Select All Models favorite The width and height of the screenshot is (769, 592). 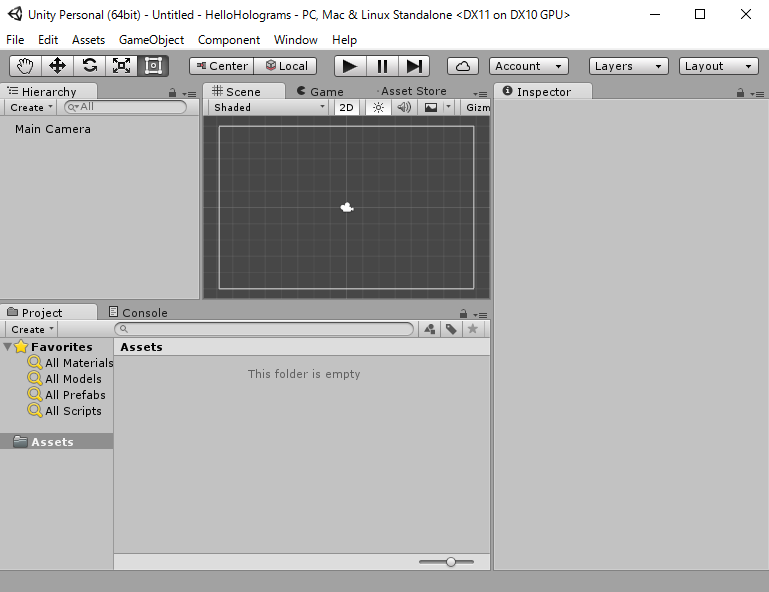click(x=64, y=379)
